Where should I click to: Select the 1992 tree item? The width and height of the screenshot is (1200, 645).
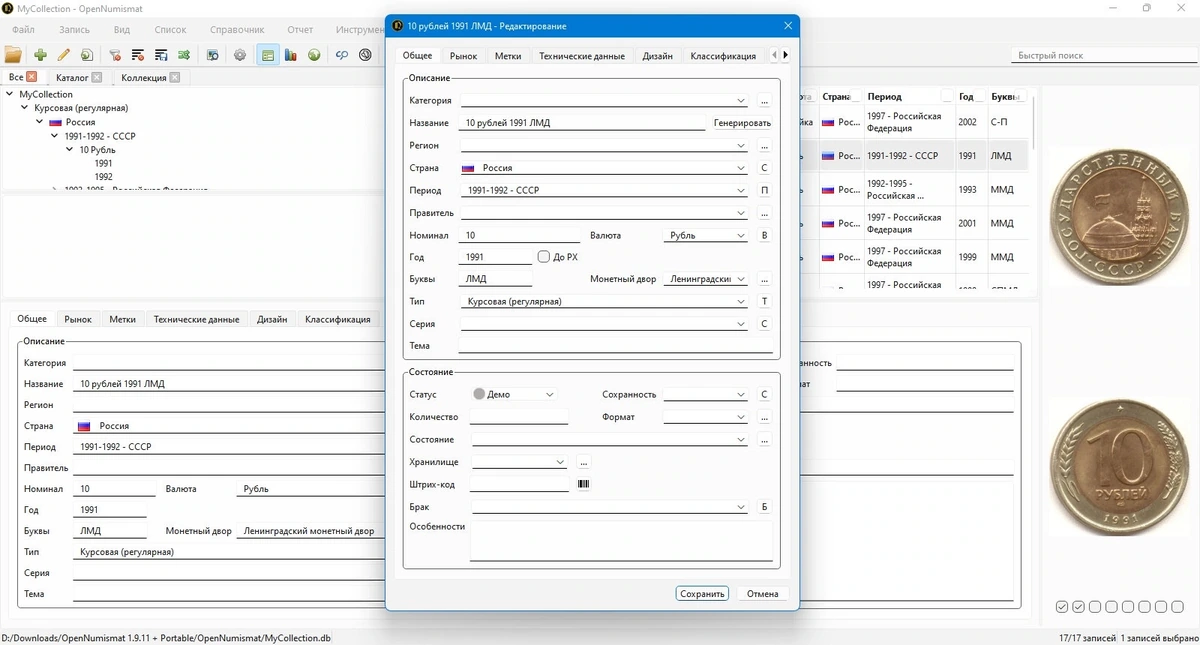coord(103,176)
